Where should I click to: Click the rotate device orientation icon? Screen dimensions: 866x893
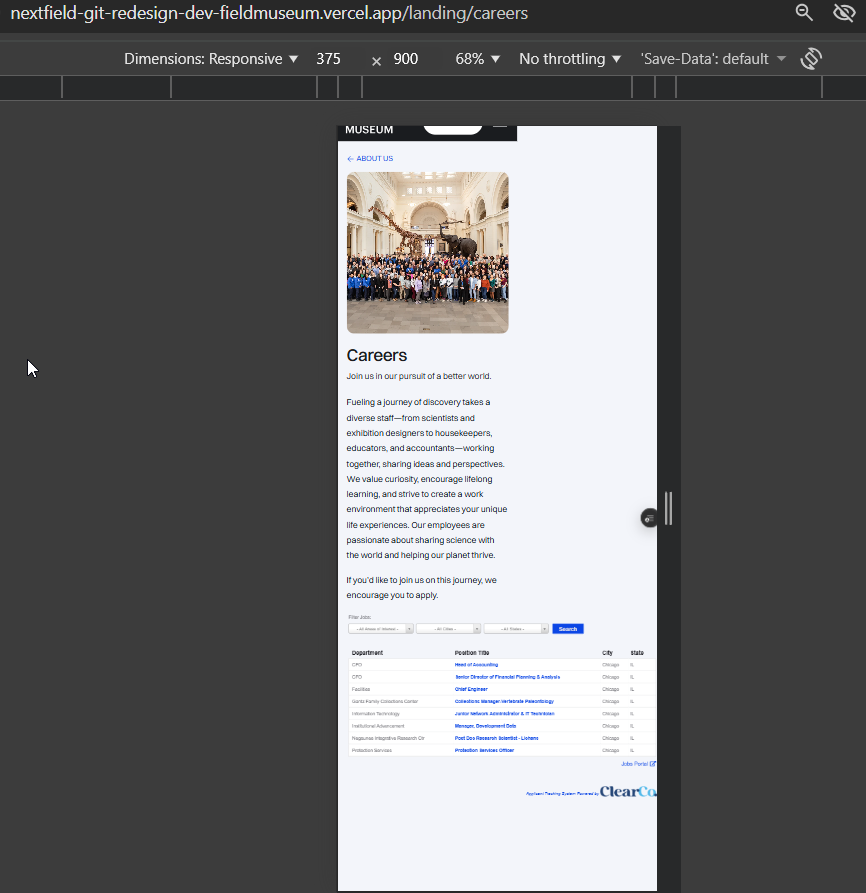pos(811,59)
